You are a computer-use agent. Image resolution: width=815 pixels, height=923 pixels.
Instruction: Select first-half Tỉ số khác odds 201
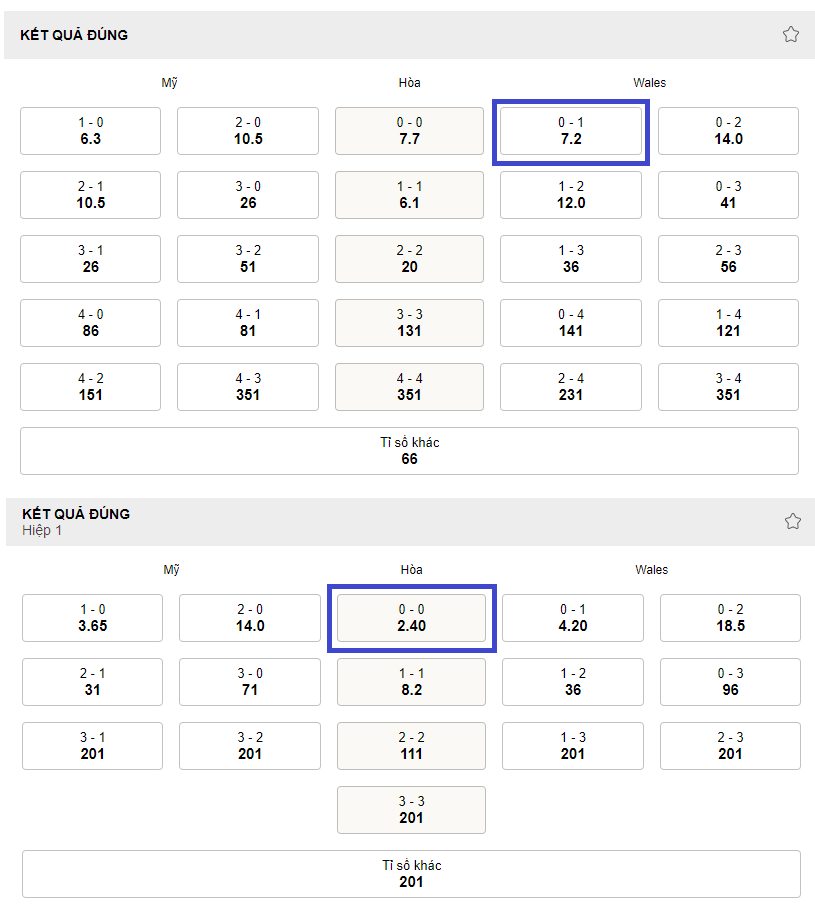point(411,874)
